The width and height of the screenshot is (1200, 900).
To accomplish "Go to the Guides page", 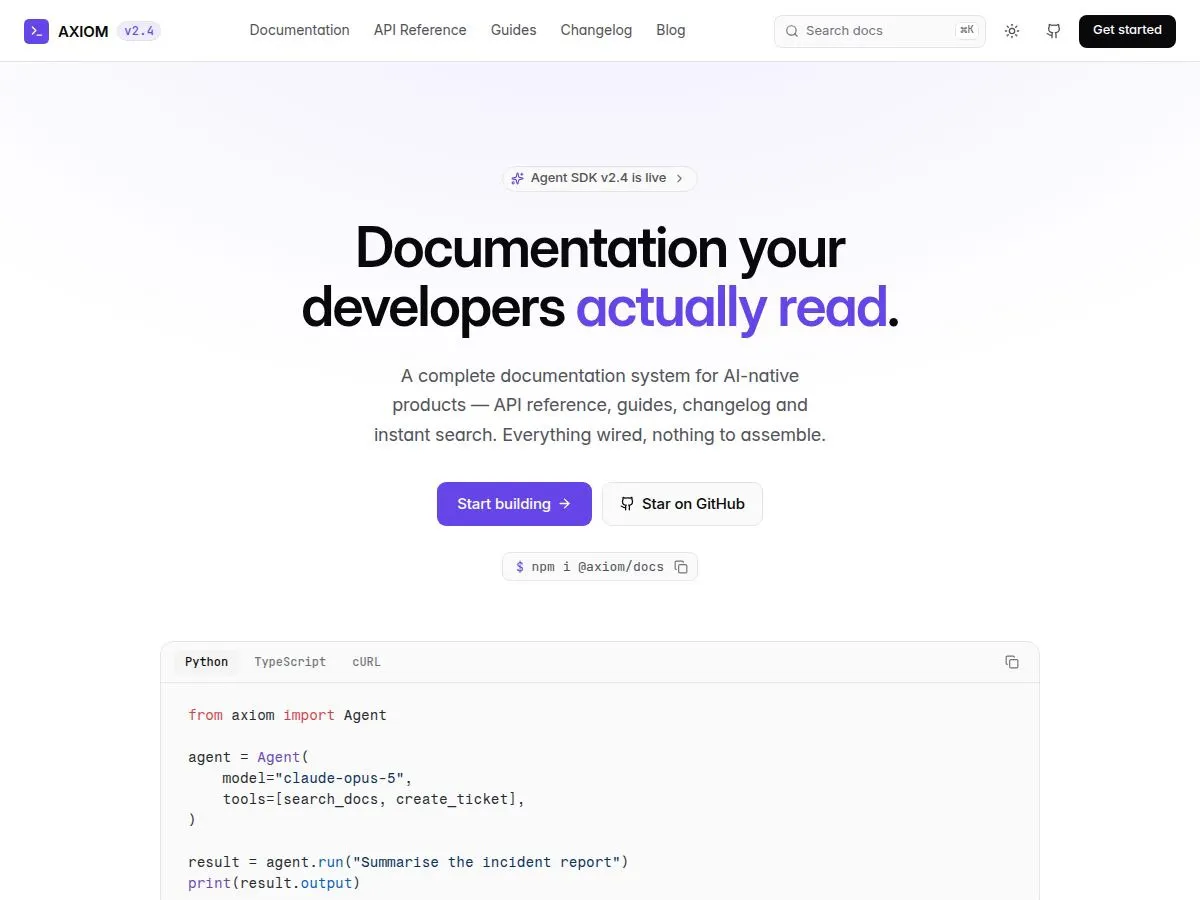I will tap(513, 30).
